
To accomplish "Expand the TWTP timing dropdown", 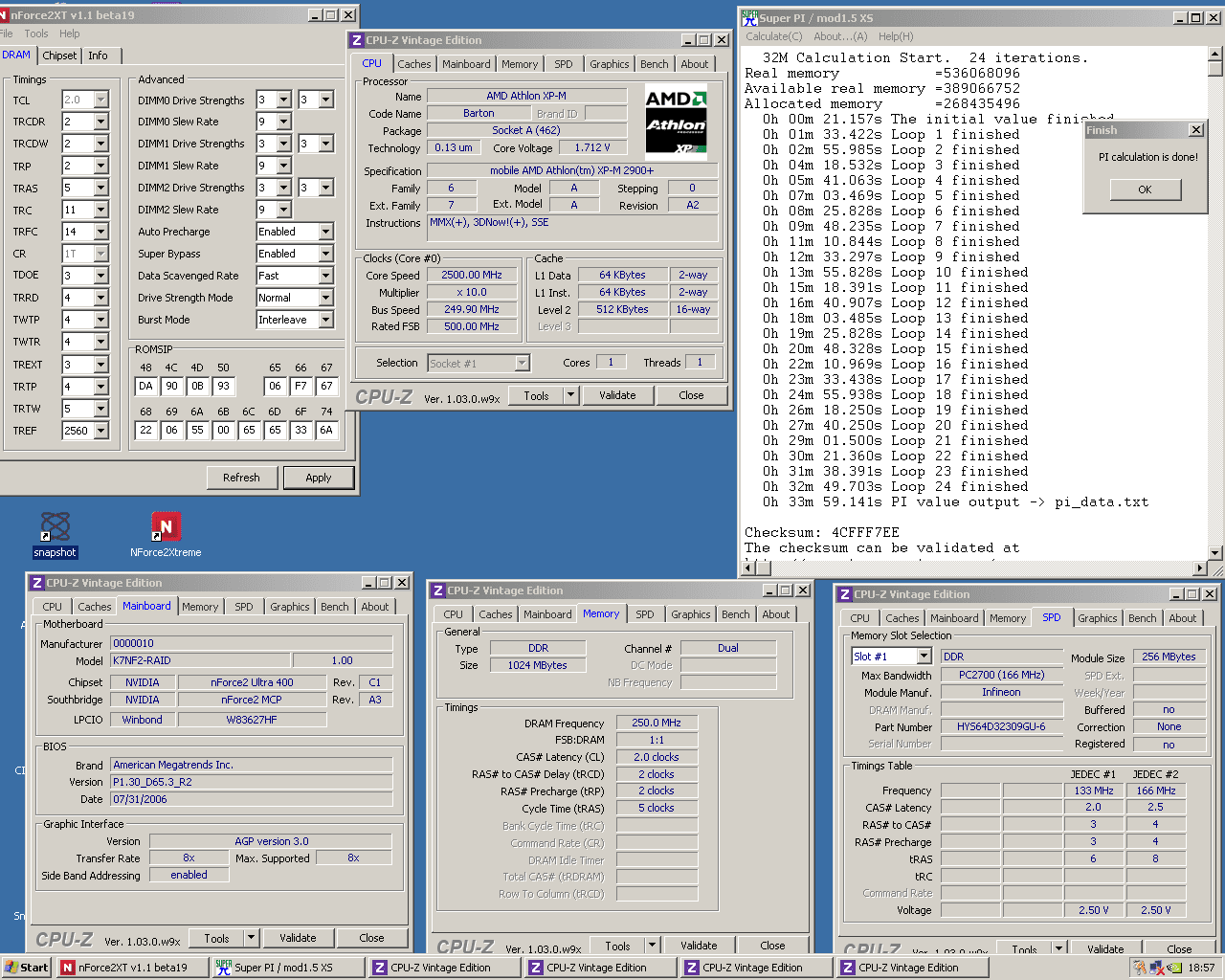I will point(100,320).
